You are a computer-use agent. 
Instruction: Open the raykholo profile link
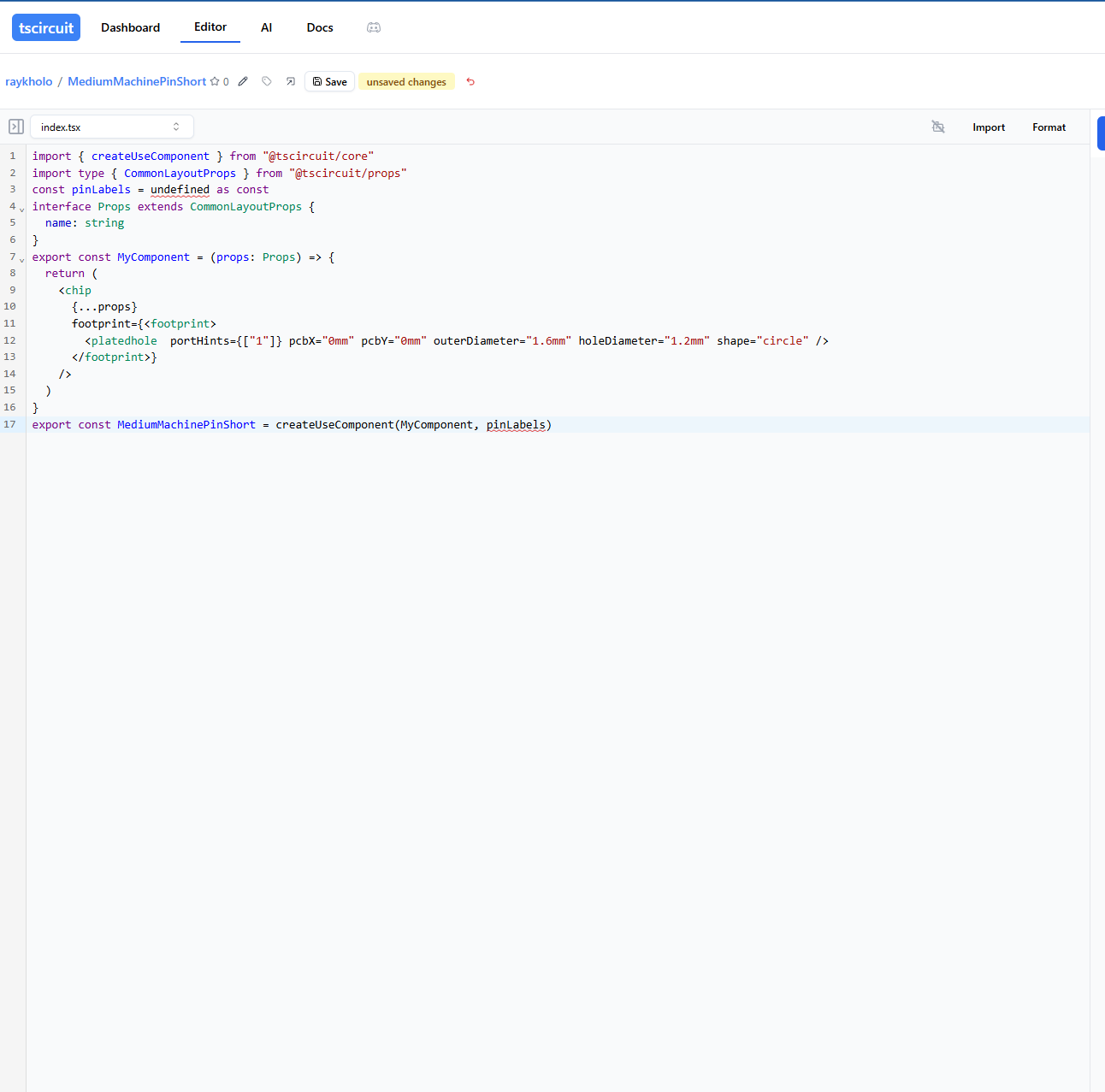(29, 82)
